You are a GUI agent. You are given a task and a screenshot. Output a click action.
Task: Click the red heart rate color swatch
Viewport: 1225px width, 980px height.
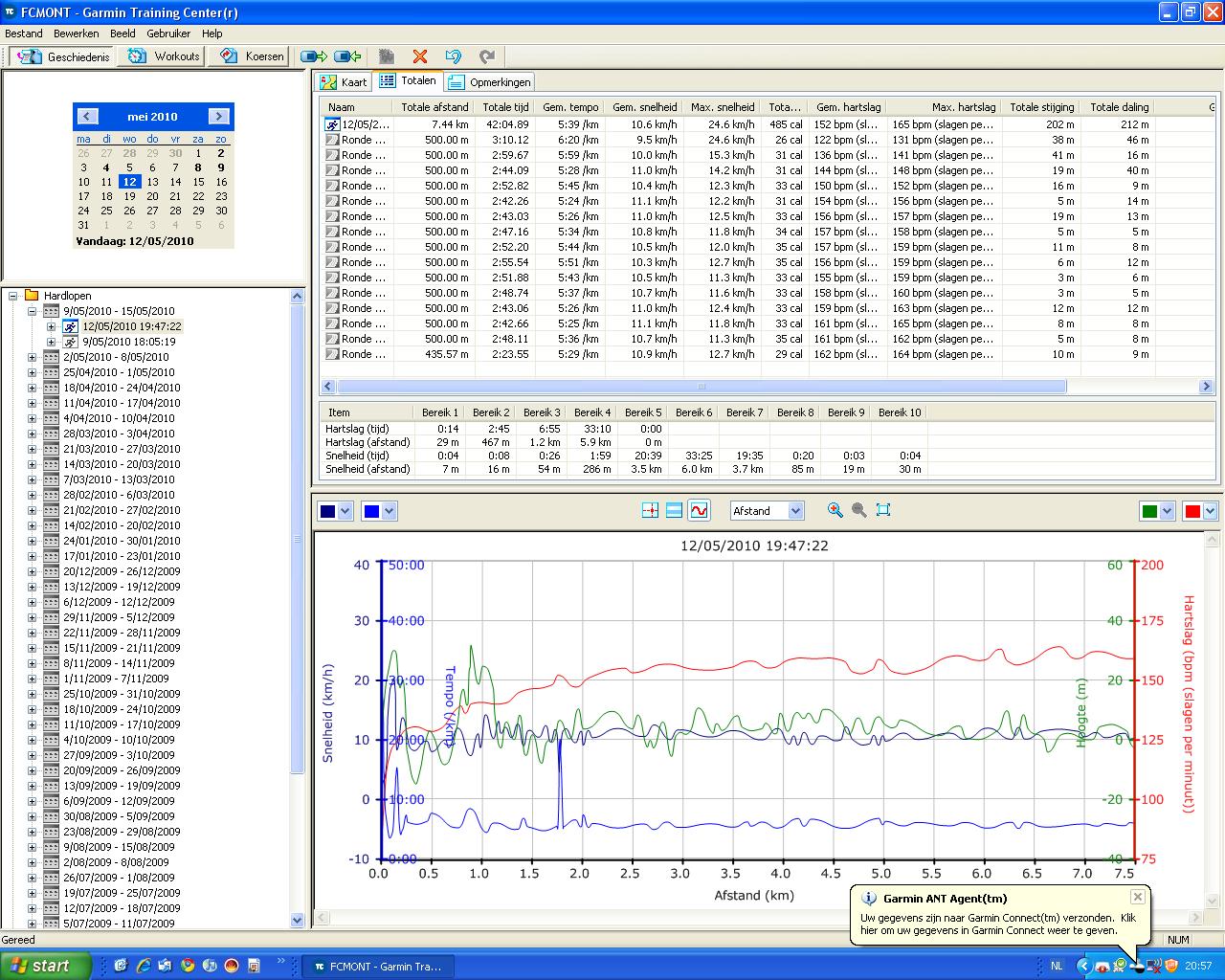click(1192, 511)
